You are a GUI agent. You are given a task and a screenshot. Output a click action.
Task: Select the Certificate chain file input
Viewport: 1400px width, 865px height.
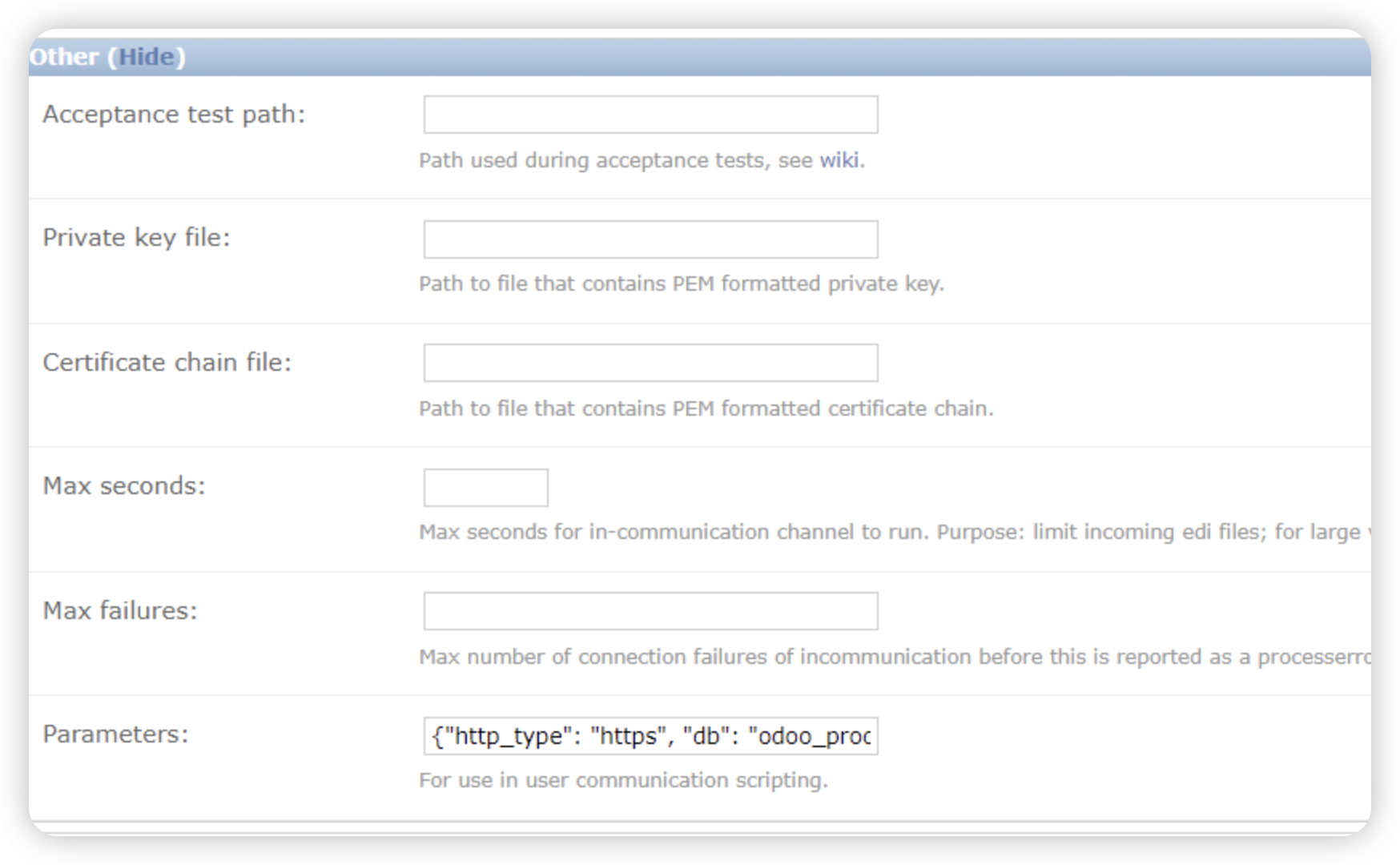coord(650,363)
